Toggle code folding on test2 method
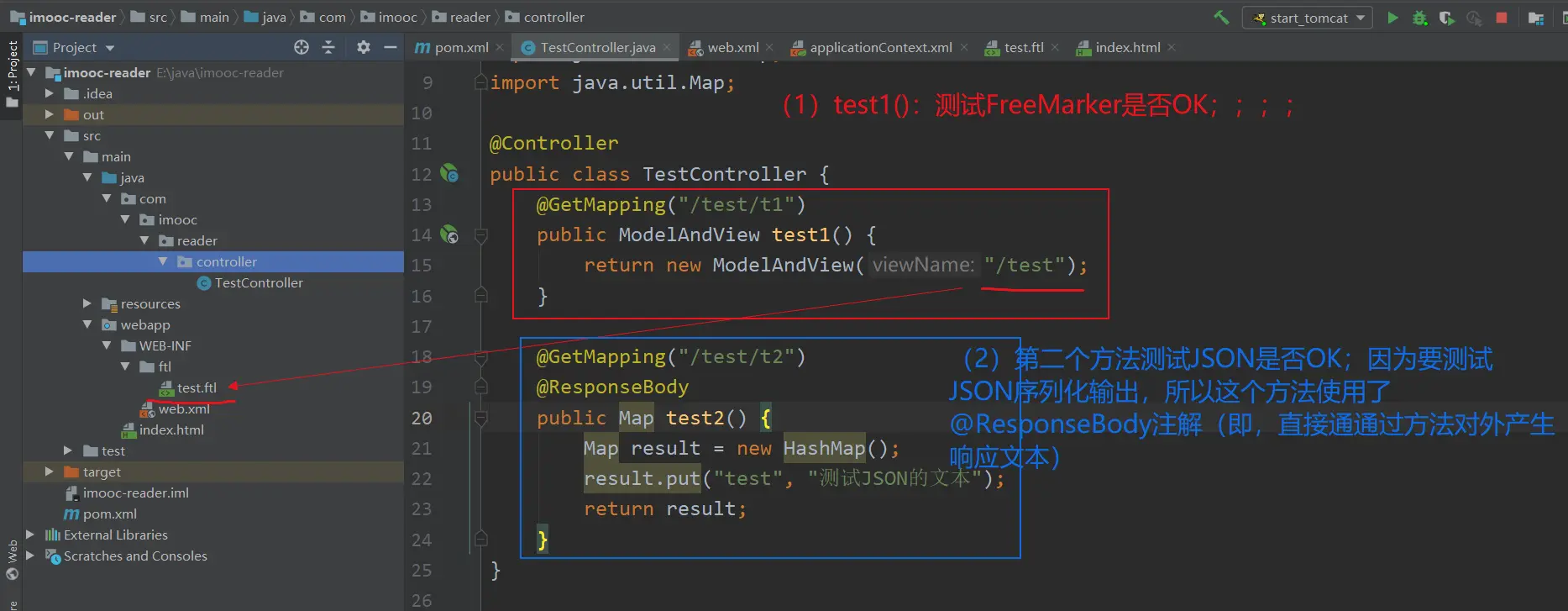The image size is (1568, 611). 481,418
